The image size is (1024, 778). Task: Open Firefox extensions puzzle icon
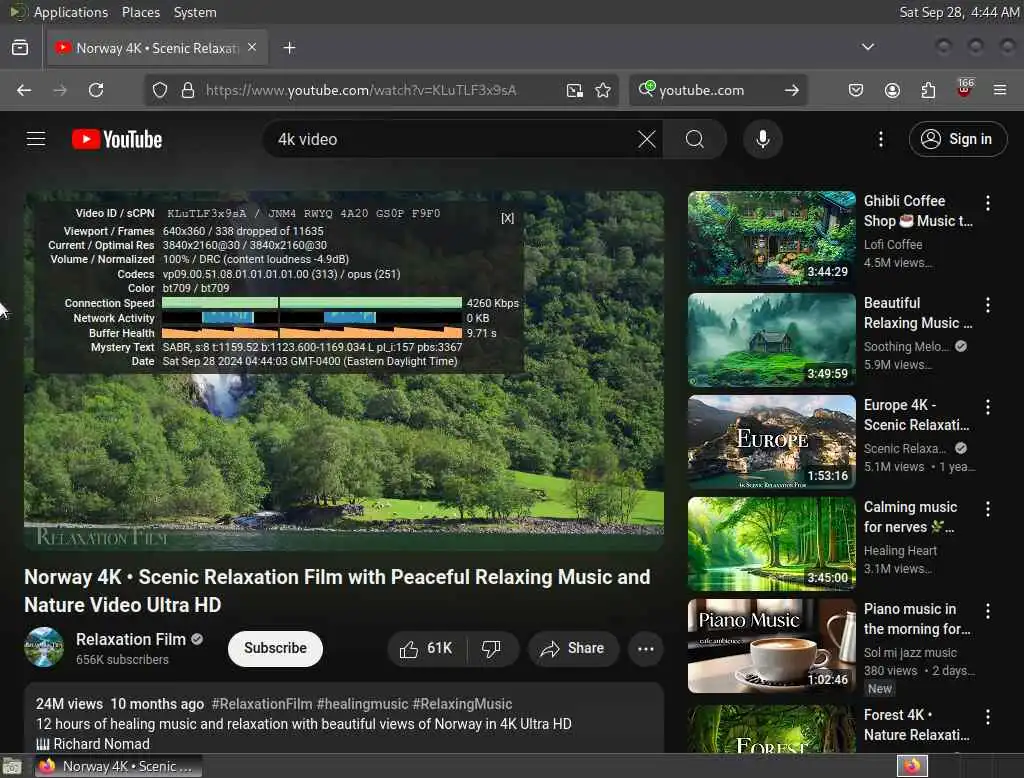click(x=928, y=90)
